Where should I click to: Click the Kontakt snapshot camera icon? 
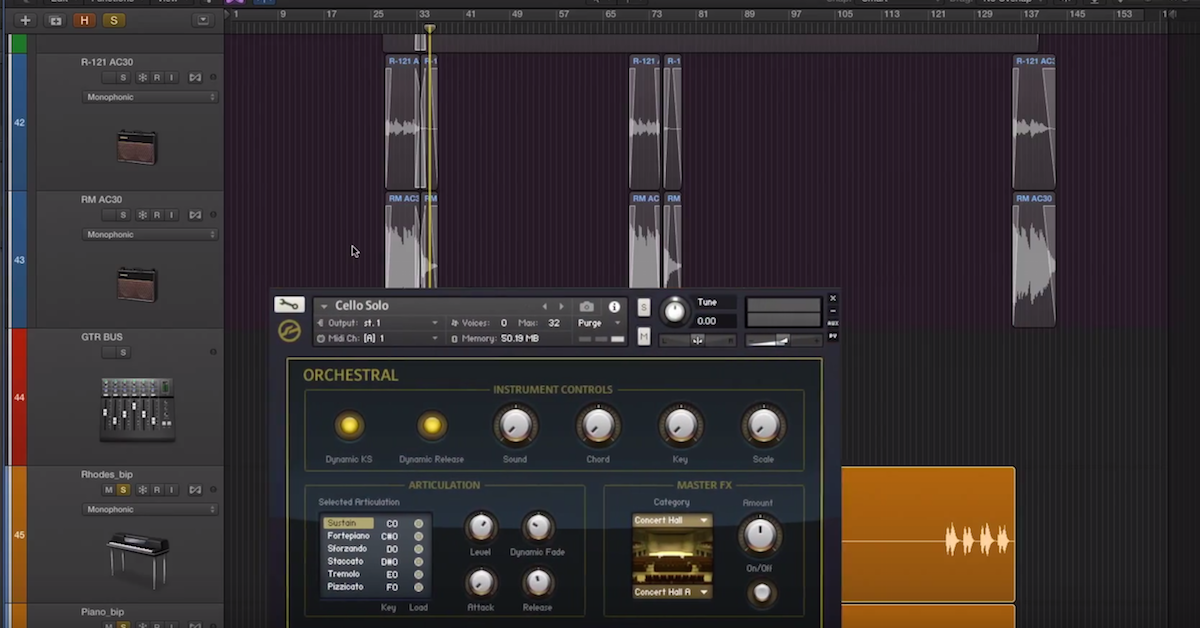click(587, 306)
